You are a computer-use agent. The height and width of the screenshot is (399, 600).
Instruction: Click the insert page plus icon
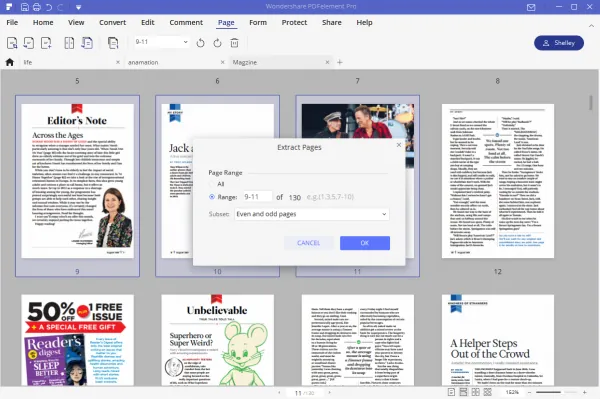46,43
